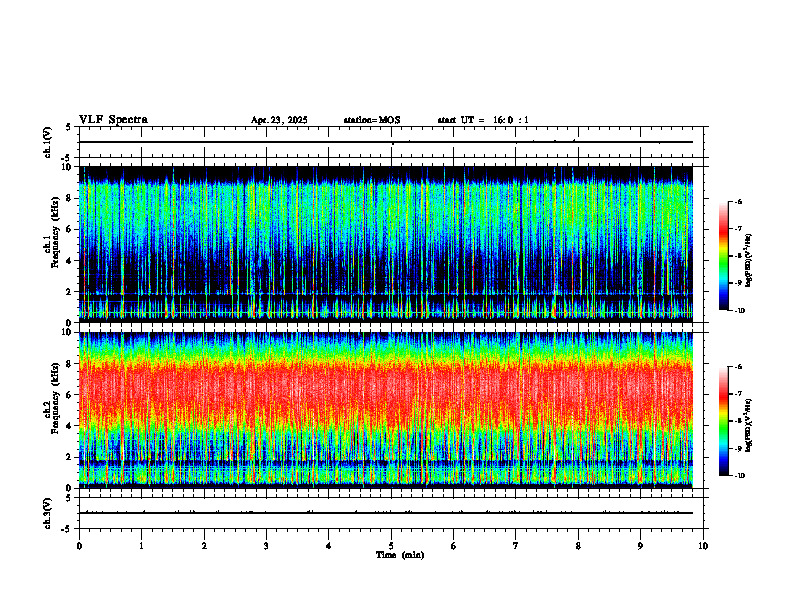Click the ch.3 voltage waveform trace
The width and height of the screenshot is (792, 612).
386,513
